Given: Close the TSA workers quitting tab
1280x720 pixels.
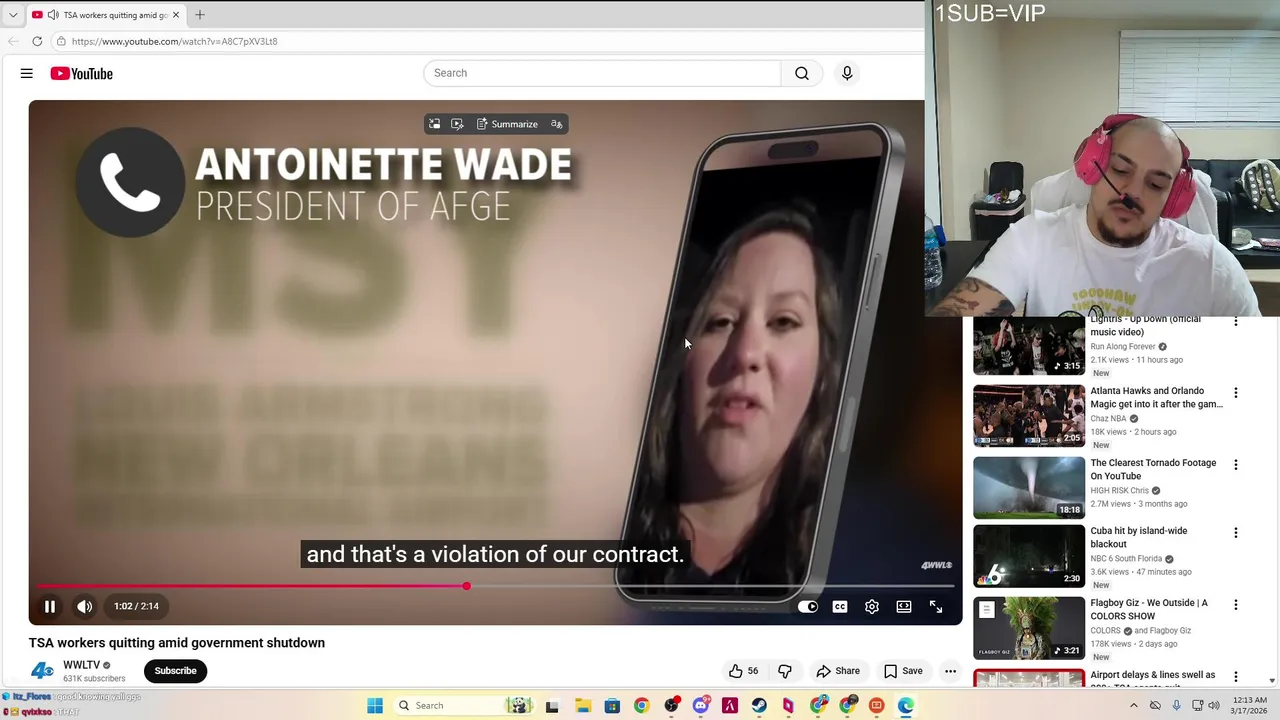Looking at the screenshot, I should click(175, 15).
